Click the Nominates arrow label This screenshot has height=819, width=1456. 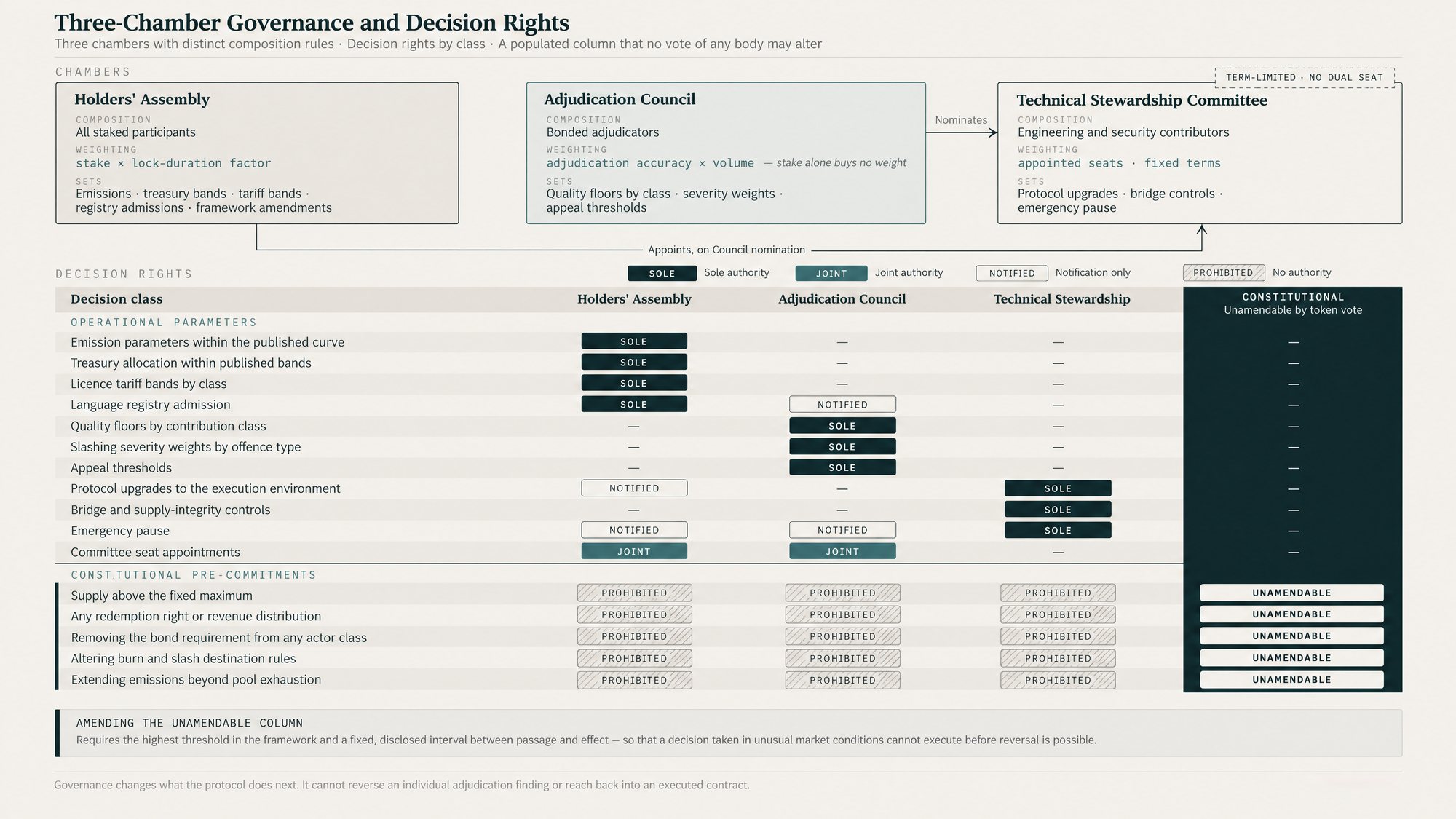pos(961,120)
